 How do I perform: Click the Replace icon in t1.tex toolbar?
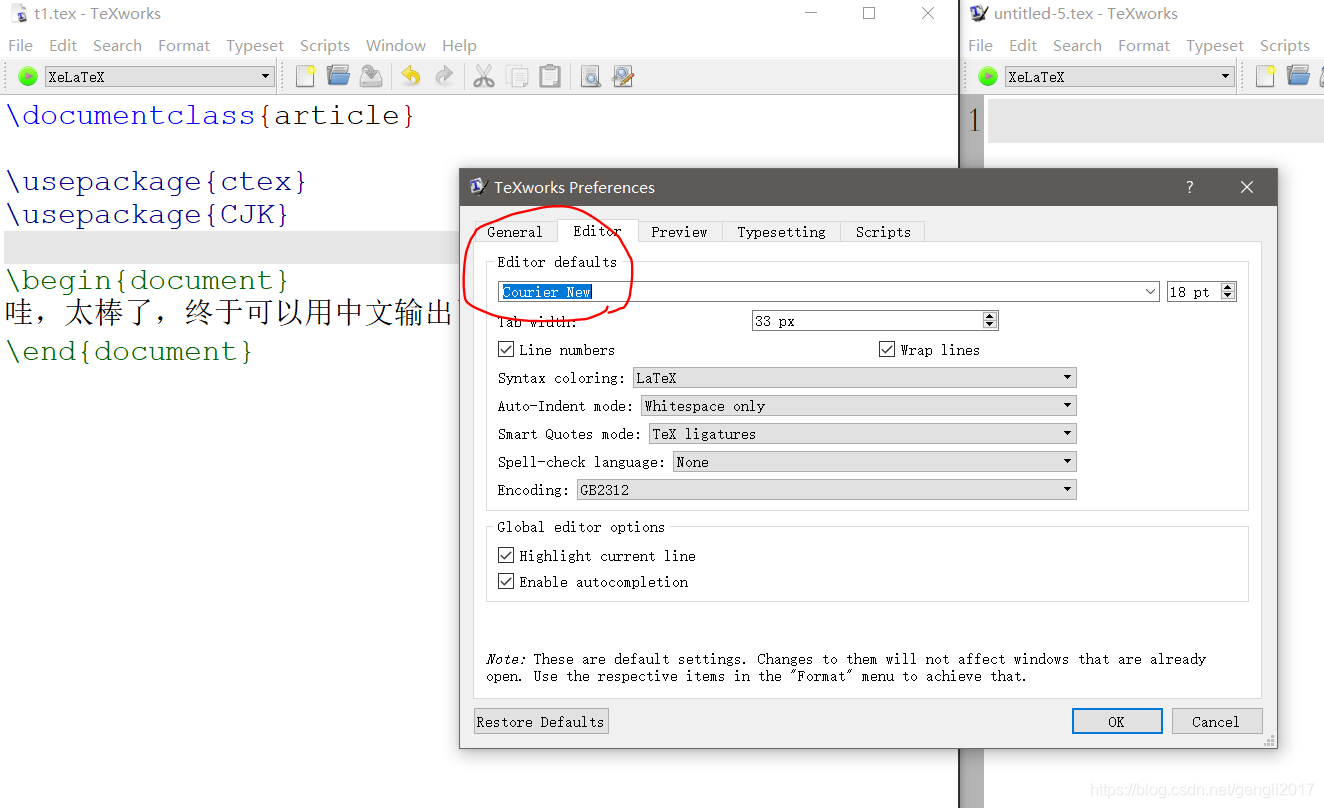(x=623, y=76)
